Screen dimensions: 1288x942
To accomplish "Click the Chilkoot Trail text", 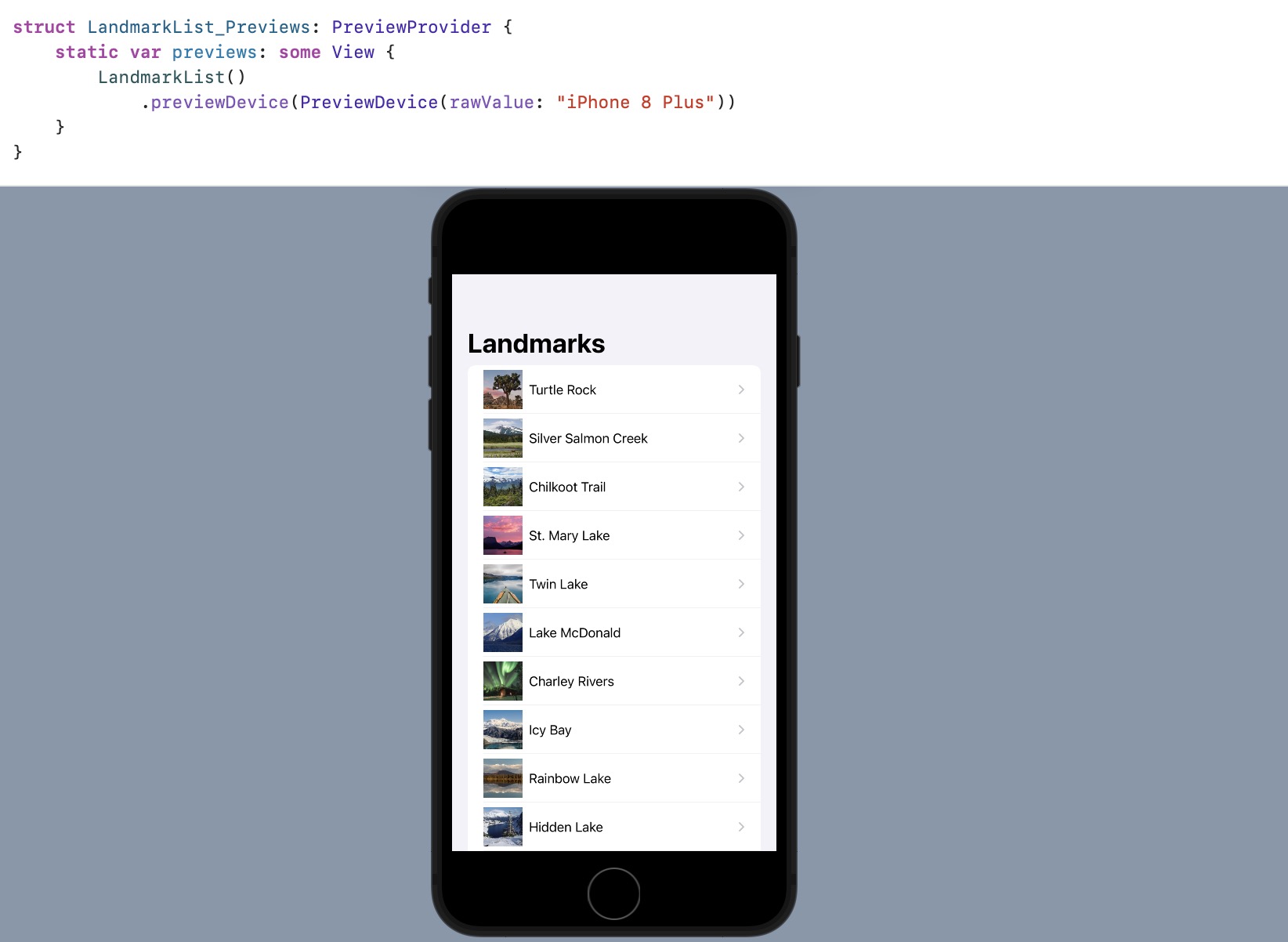I will point(567,487).
